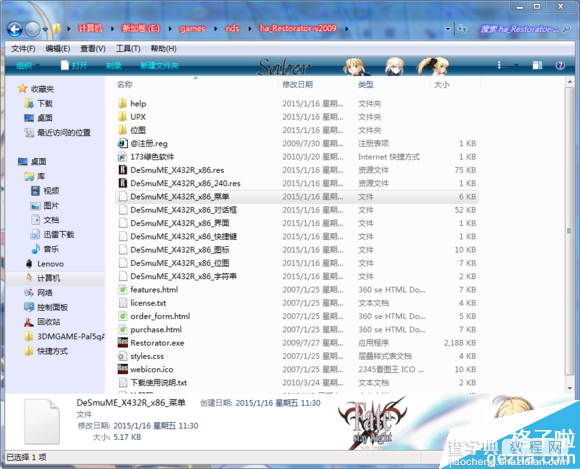The width and height of the screenshot is (580, 469).
Task: Select the Restorator.exe application icon
Action: click(x=122, y=343)
